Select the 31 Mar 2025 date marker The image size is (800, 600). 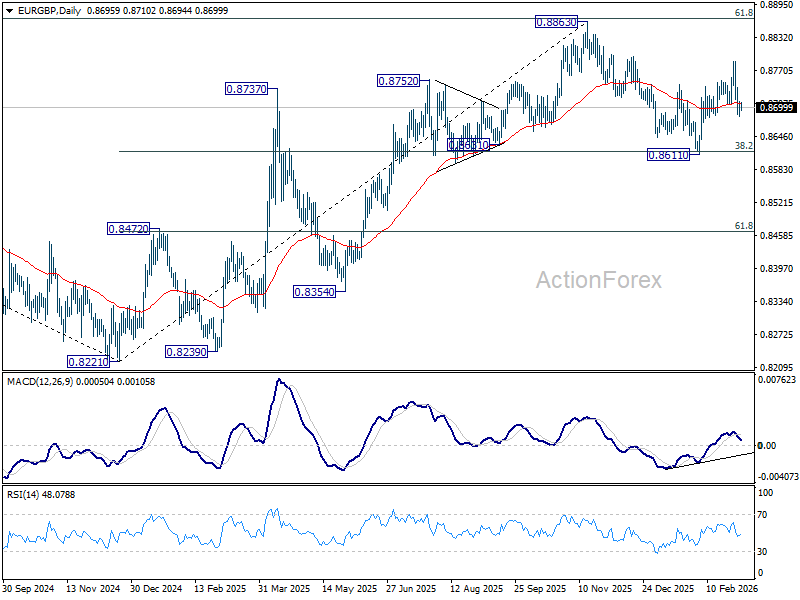tap(284, 588)
